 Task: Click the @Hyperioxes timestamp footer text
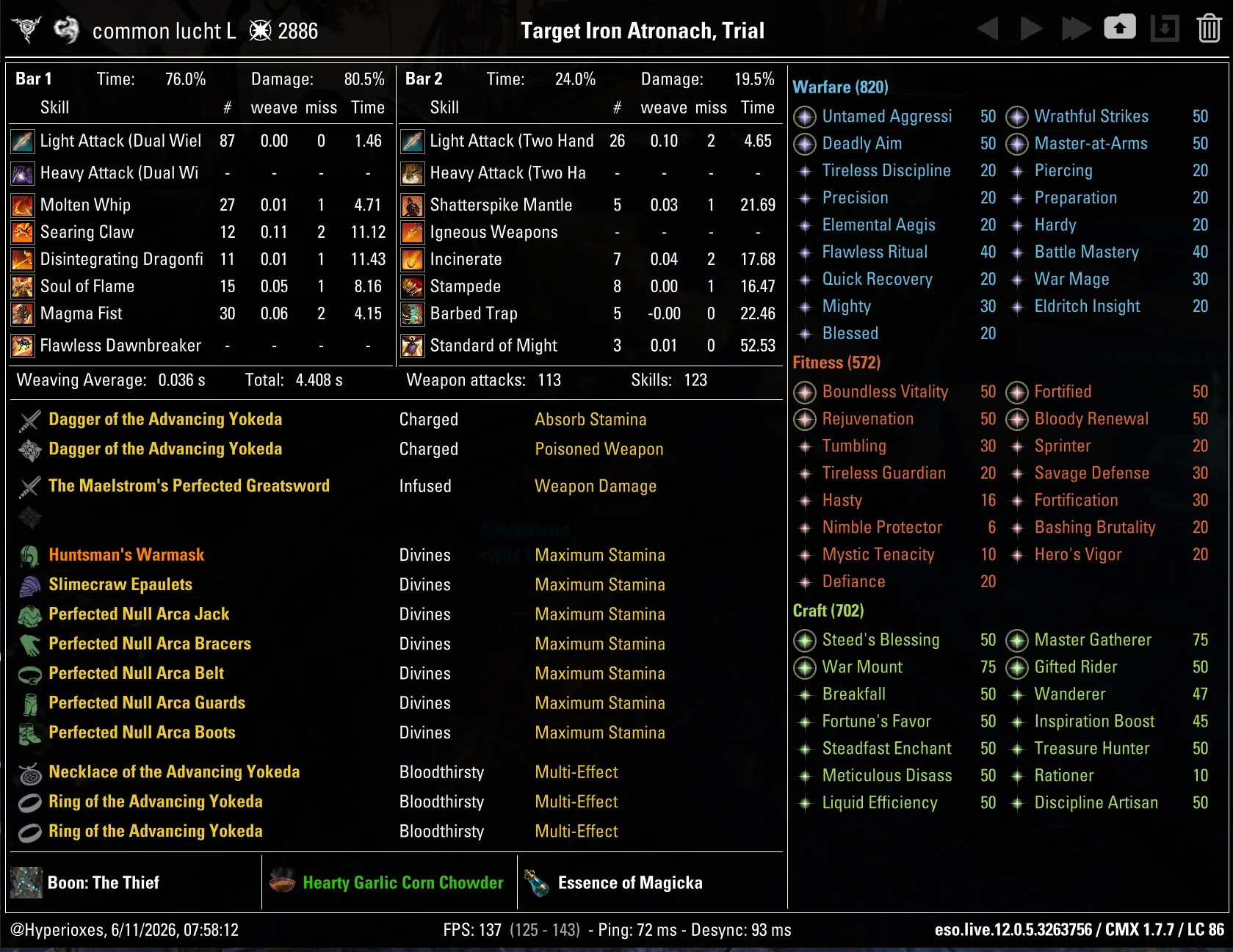(124, 930)
